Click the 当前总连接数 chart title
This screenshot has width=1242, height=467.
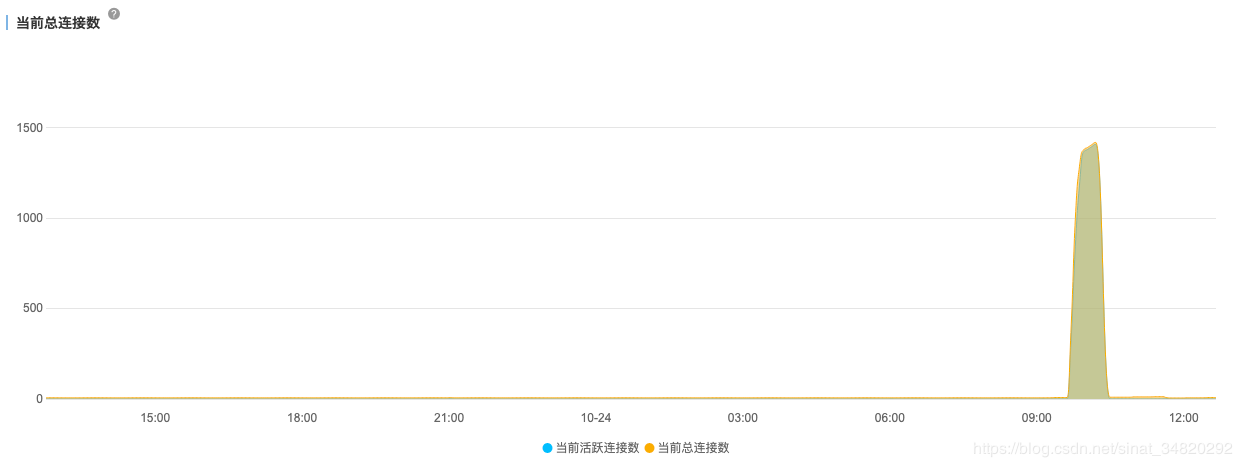point(58,22)
